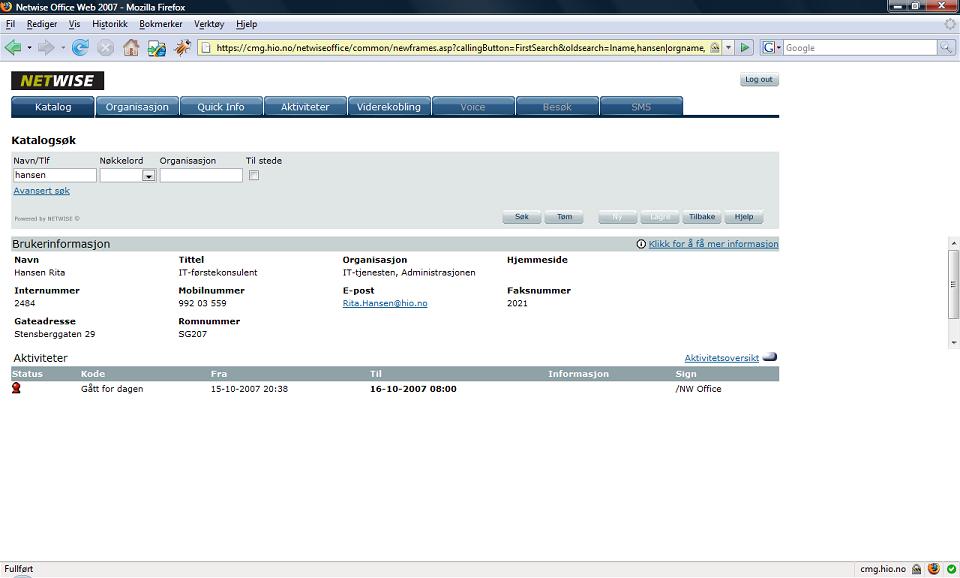Click the padlock icon in the address bar
The height and width of the screenshot is (578, 960).
click(714, 48)
